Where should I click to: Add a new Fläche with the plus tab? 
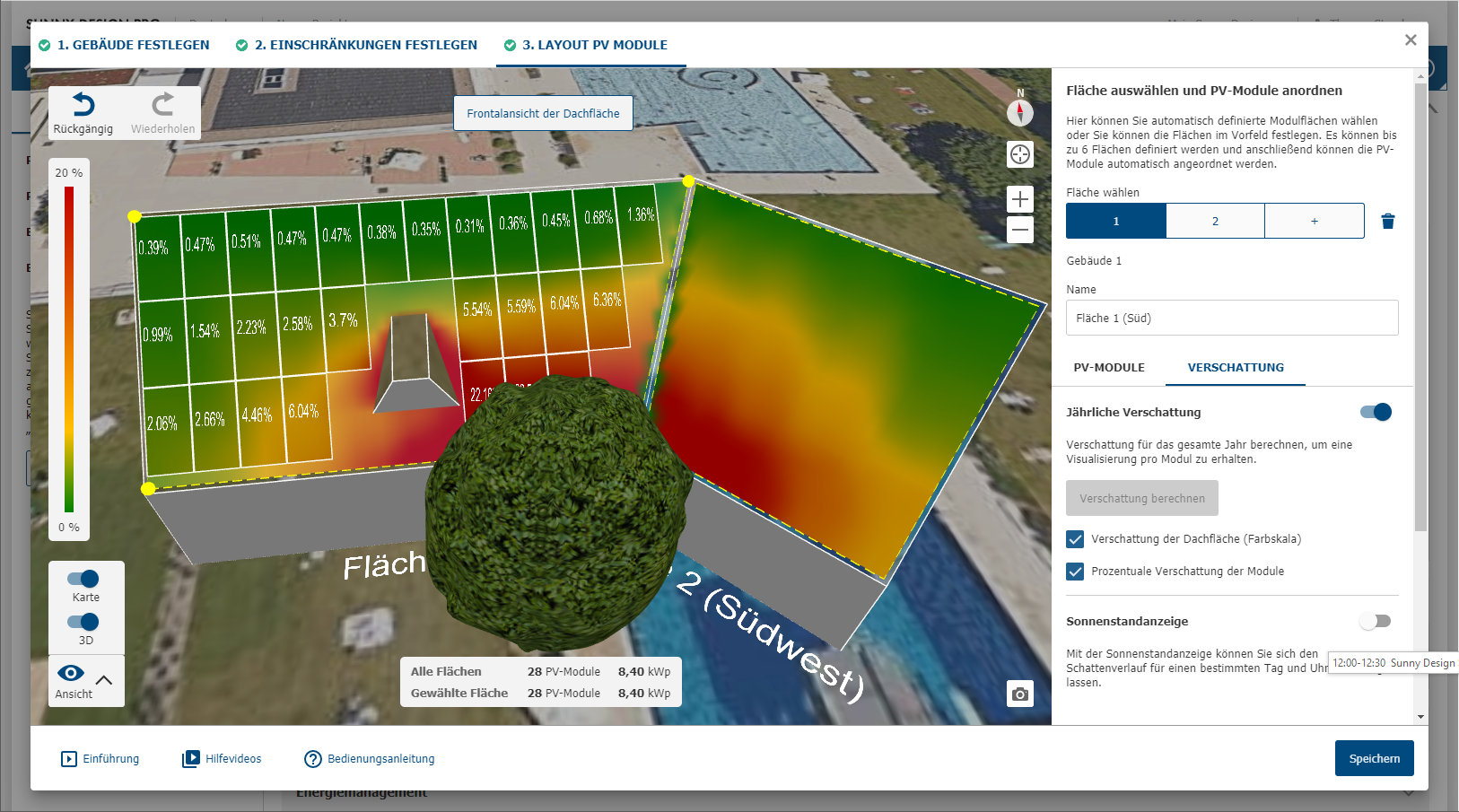(1314, 221)
